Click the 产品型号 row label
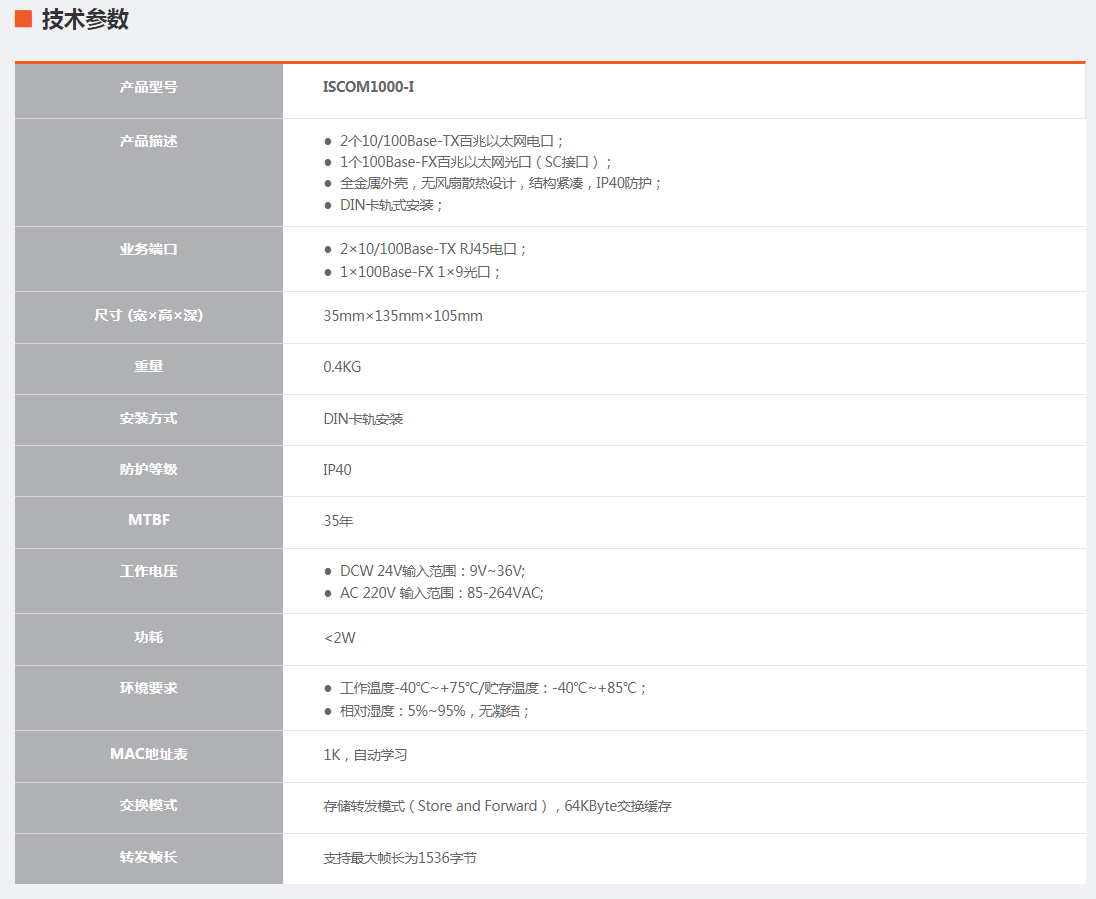1096x899 pixels. point(148,87)
